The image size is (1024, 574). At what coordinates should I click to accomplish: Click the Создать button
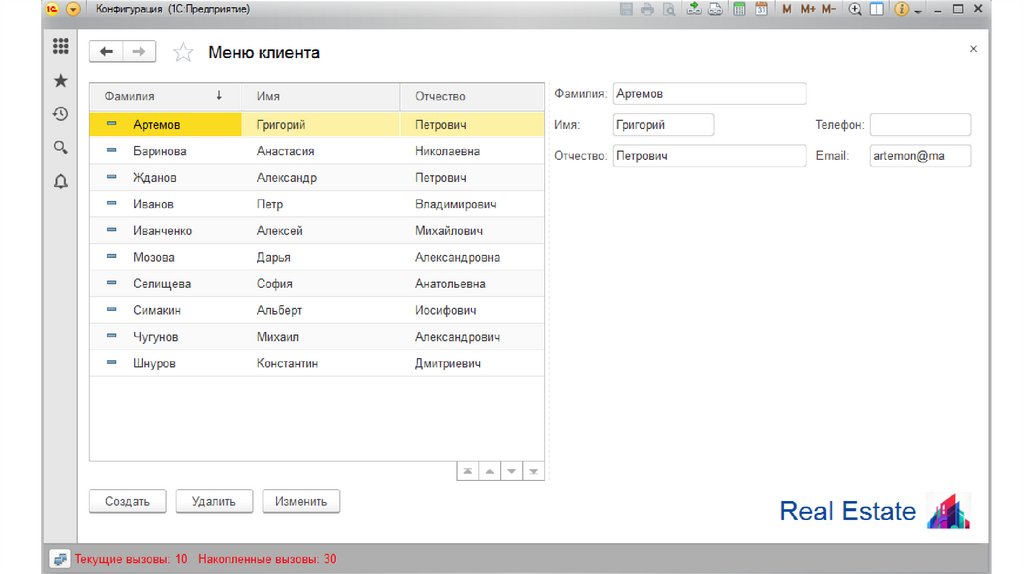pyautogui.click(x=127, y=502)
